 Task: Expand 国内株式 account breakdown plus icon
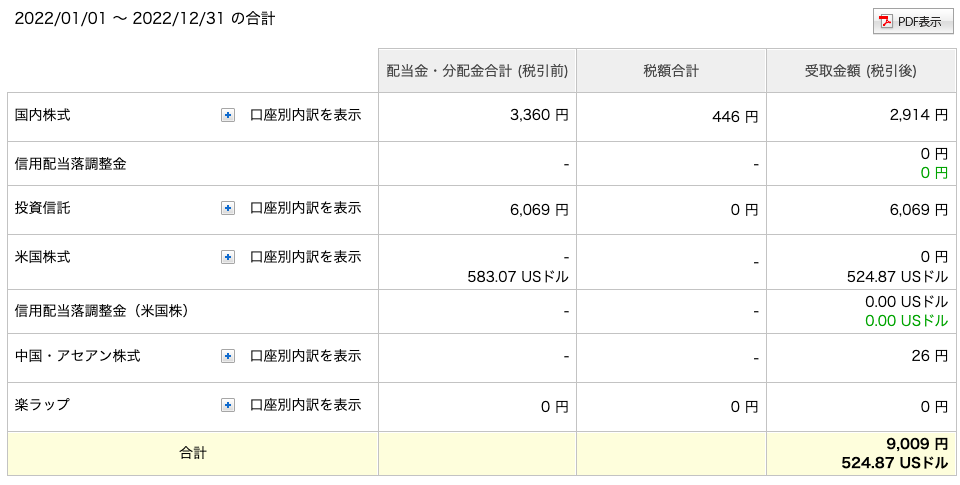(x=228, y=115)
